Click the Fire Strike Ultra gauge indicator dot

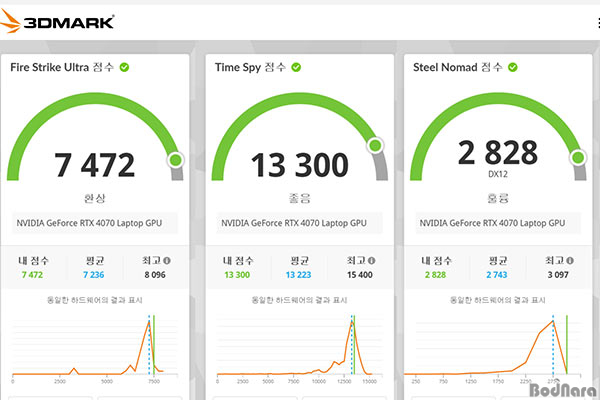coord(176,160)
